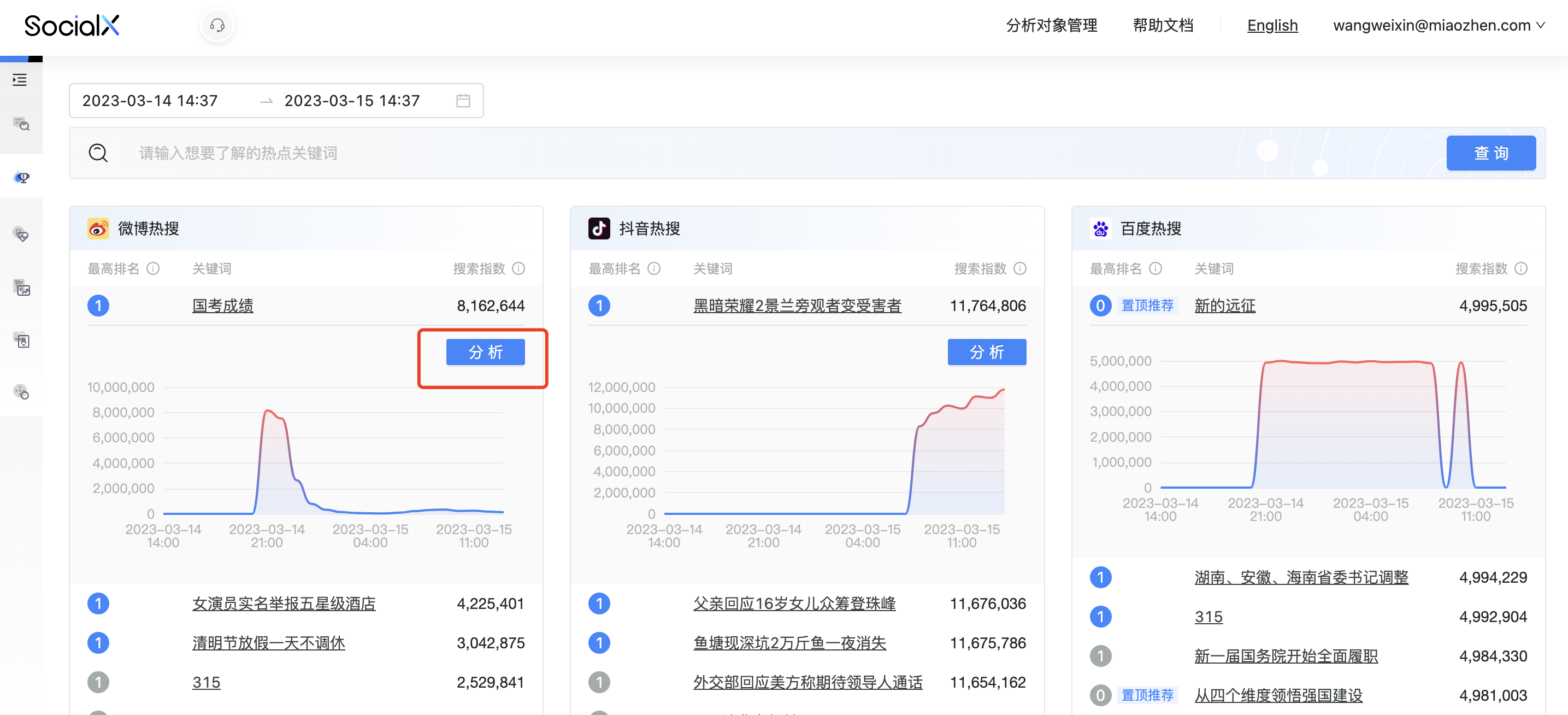Click the Douyin logo icon

(598, 228)
